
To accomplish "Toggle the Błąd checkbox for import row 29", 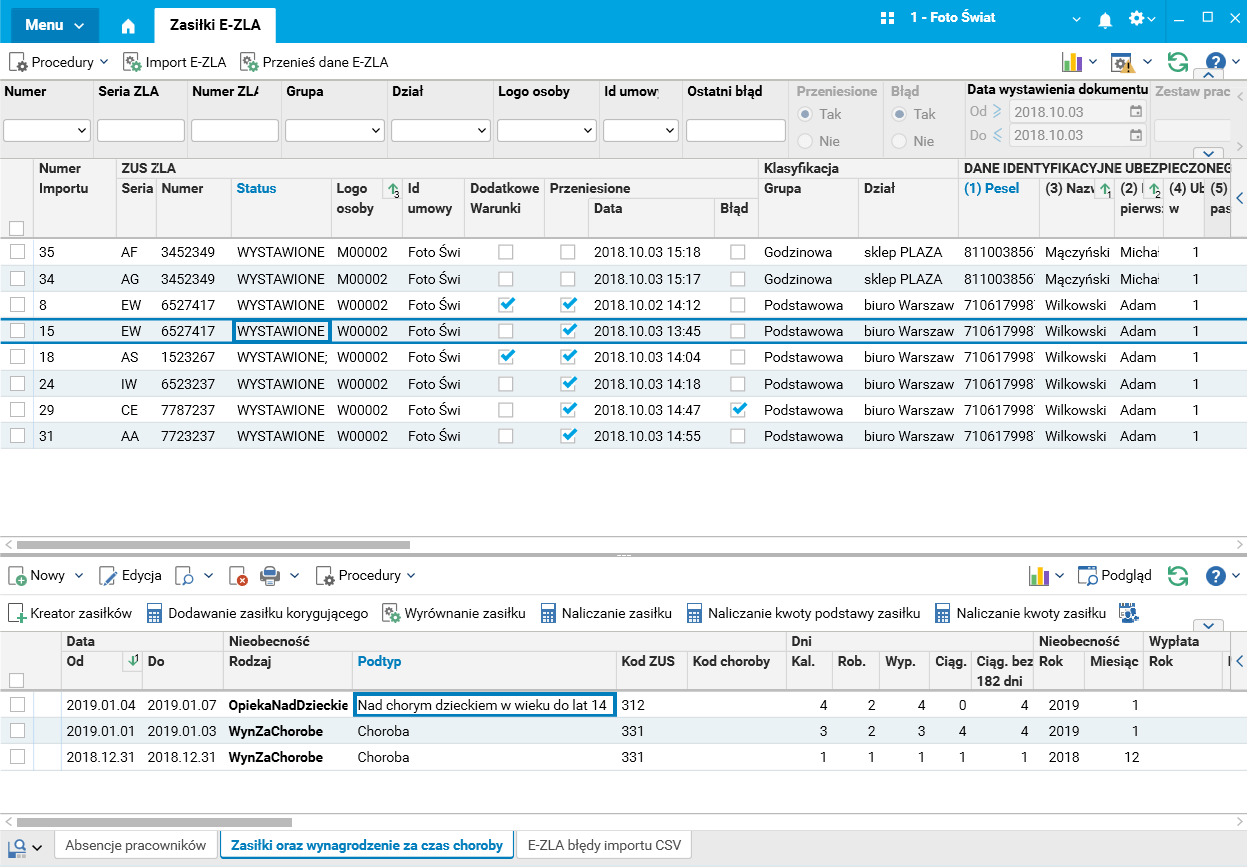I will (x=738, y=409).
